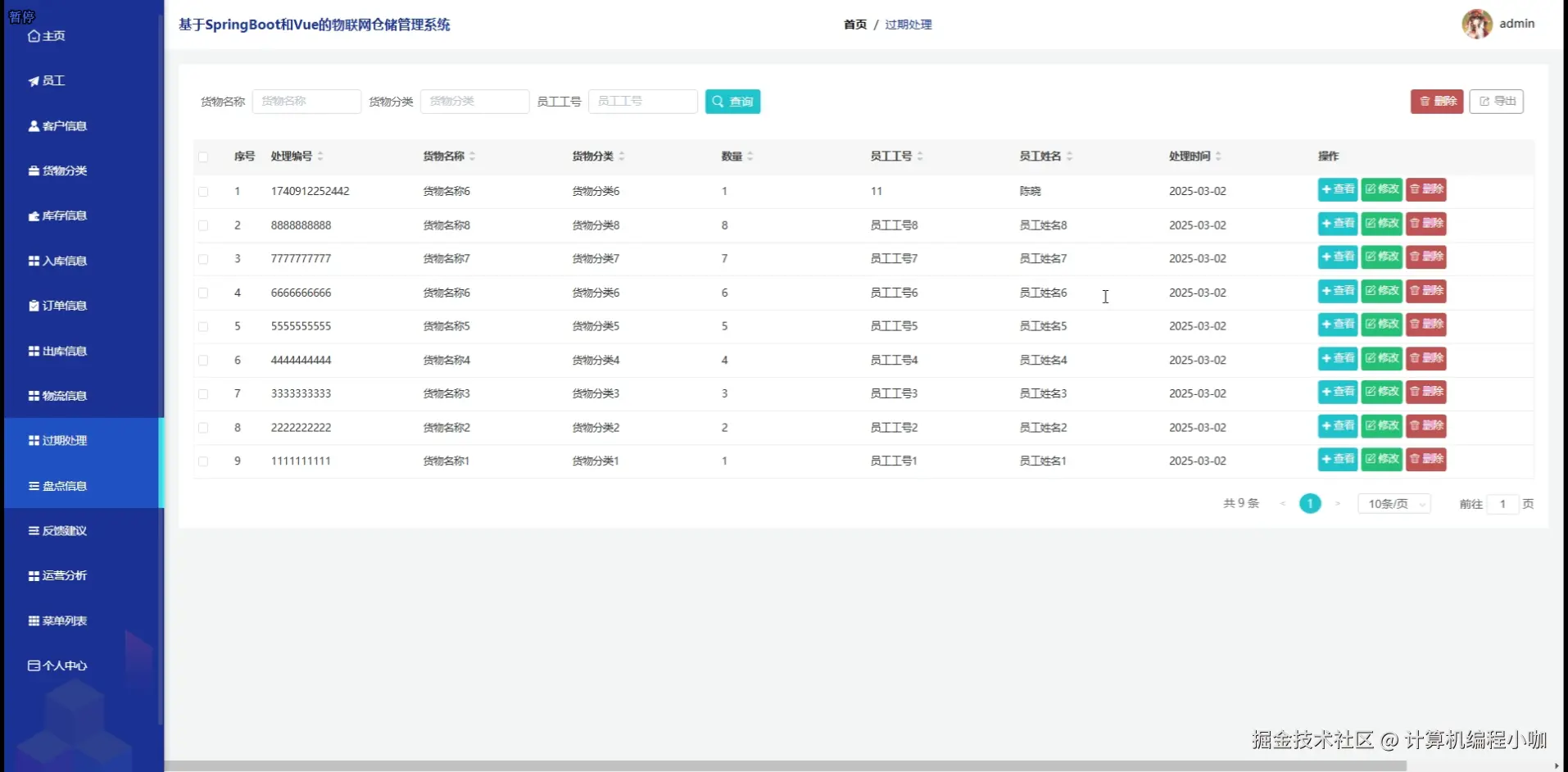Click the list icon beside 反馈建议
Screen dimensions: 1568x772
[34, 531]
